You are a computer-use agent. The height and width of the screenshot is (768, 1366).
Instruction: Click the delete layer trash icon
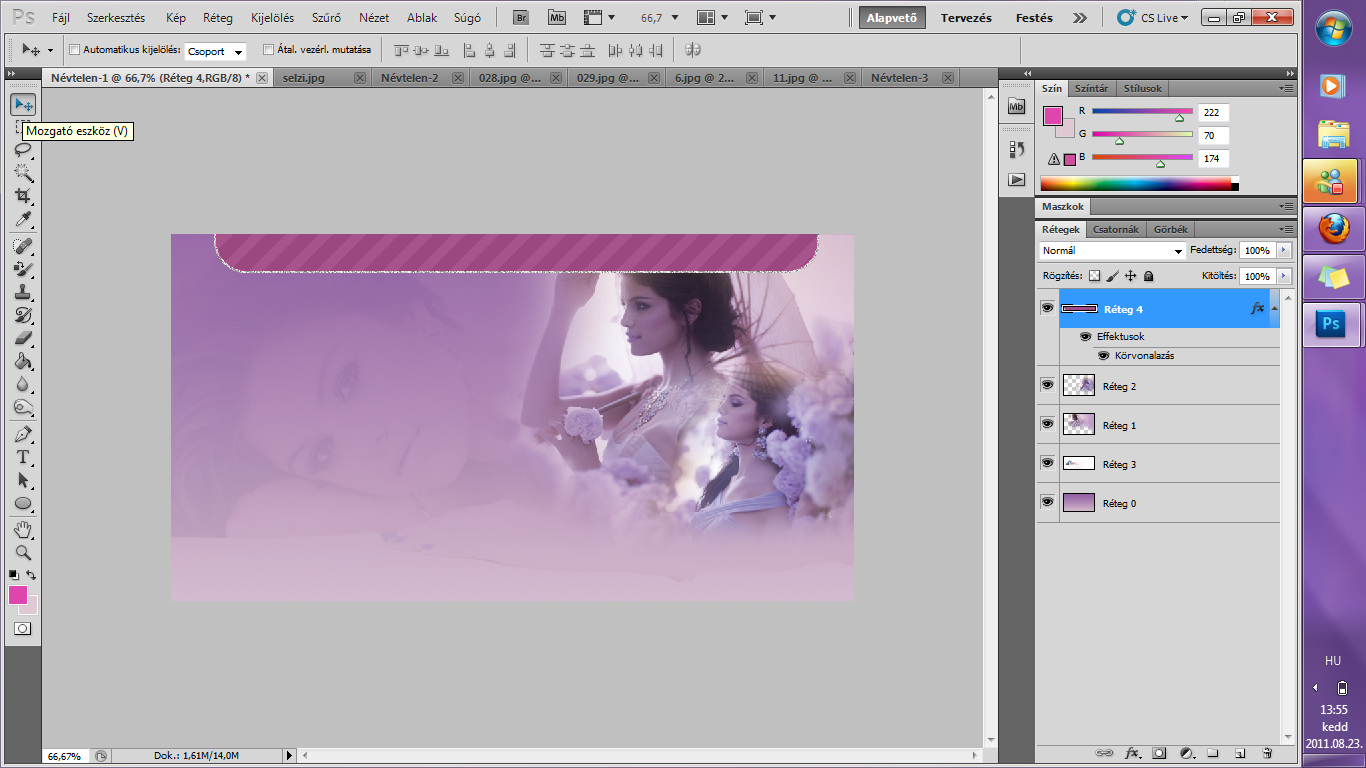[1266, 752]
